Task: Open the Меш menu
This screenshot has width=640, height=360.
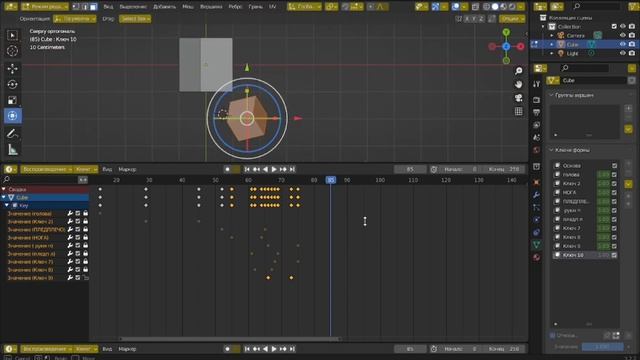Action: coord(188,7)
